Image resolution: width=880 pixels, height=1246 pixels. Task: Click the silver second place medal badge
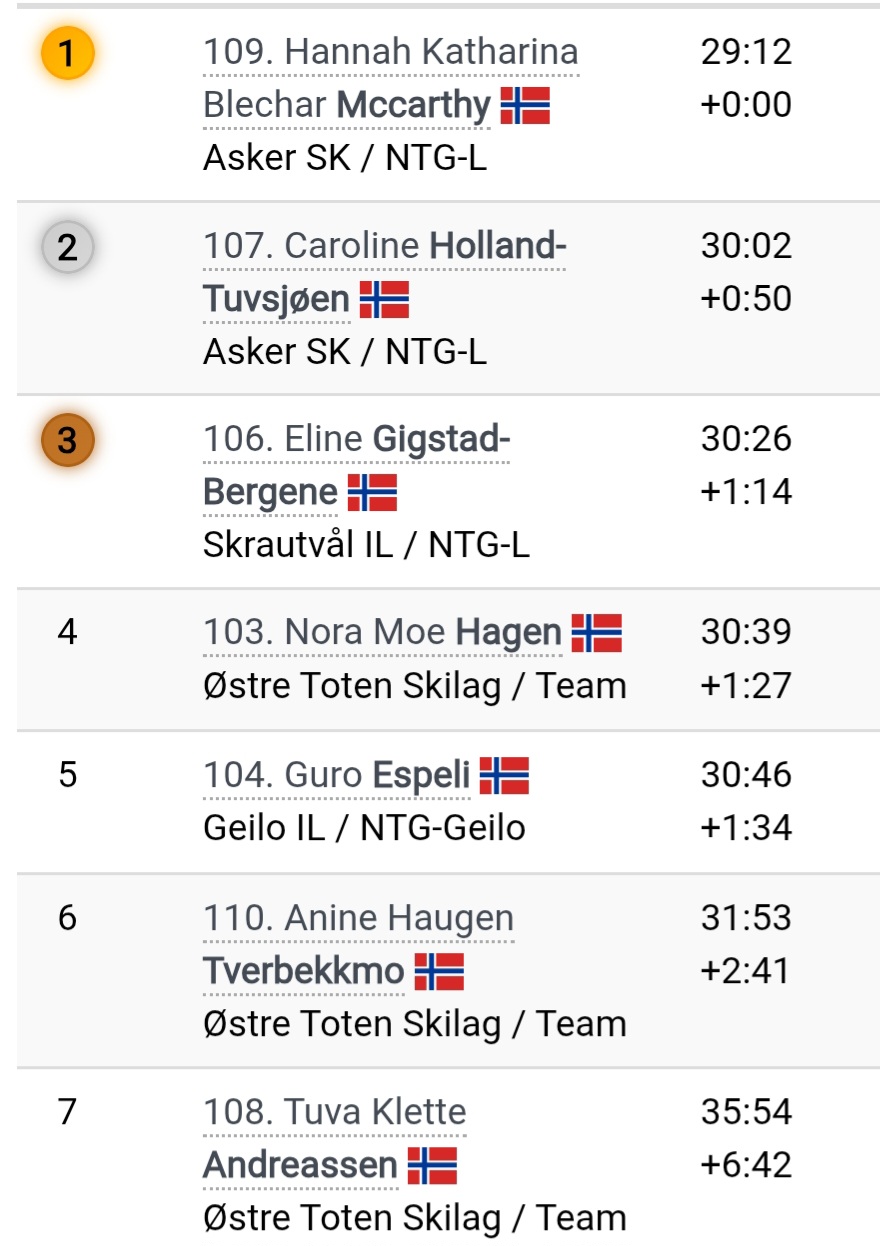point(67,247)
